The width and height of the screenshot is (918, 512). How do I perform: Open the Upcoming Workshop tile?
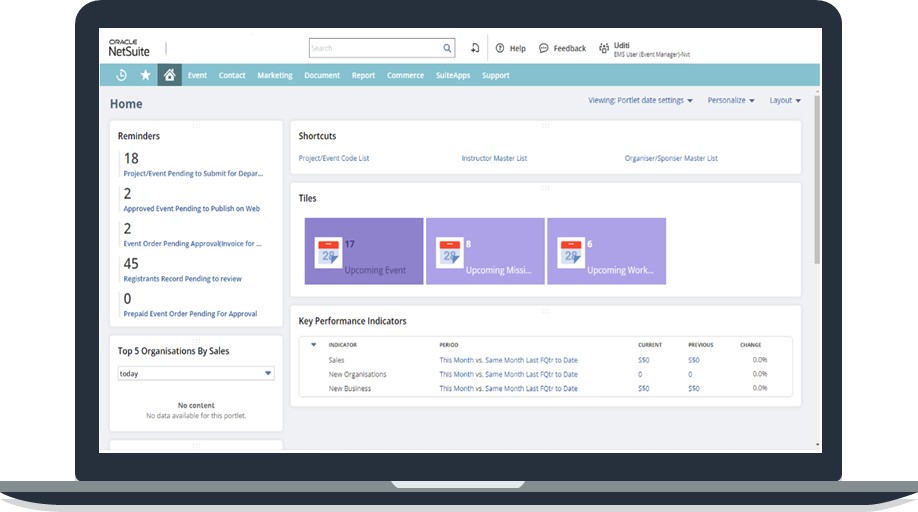[606, 251]
